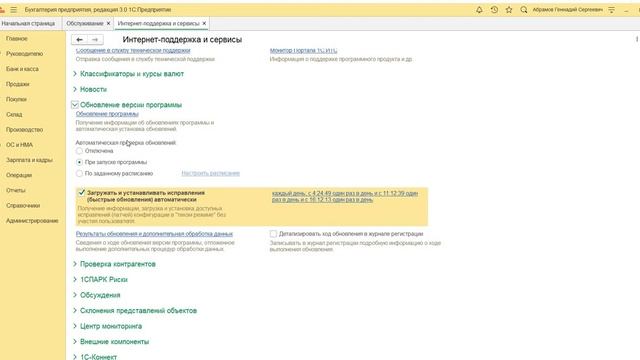Open settings lines icon beside user name
The width and height of the screenshot is (640, 360).
point(611,10)
